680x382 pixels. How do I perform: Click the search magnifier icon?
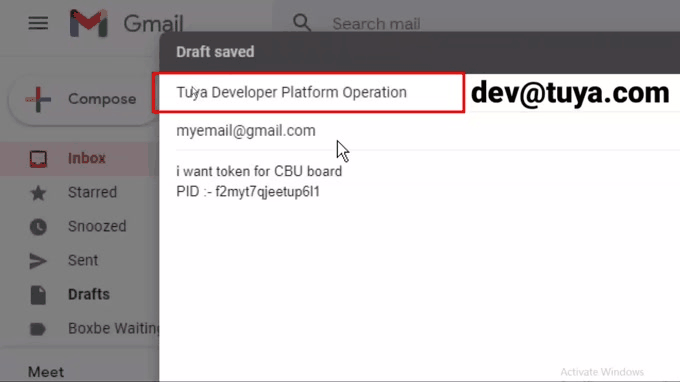coord(302,23)
